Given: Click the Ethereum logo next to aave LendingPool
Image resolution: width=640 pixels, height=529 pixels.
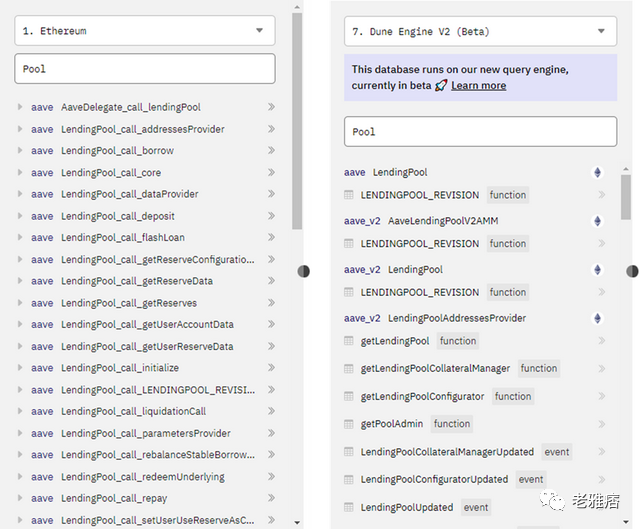Looking at the screenshot, I should 597,172.
